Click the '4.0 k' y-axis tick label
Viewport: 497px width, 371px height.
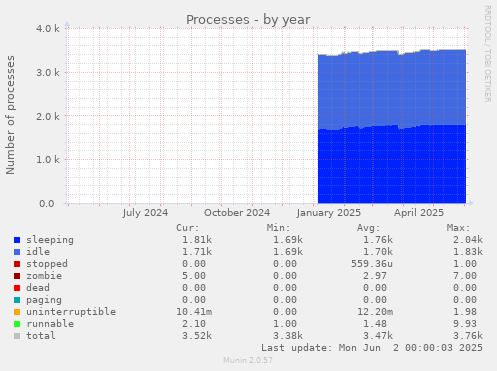point(48,29)
